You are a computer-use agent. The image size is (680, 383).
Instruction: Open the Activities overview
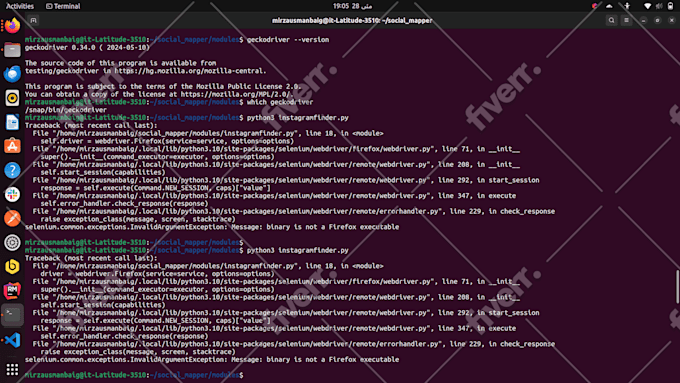click(20, 6)
